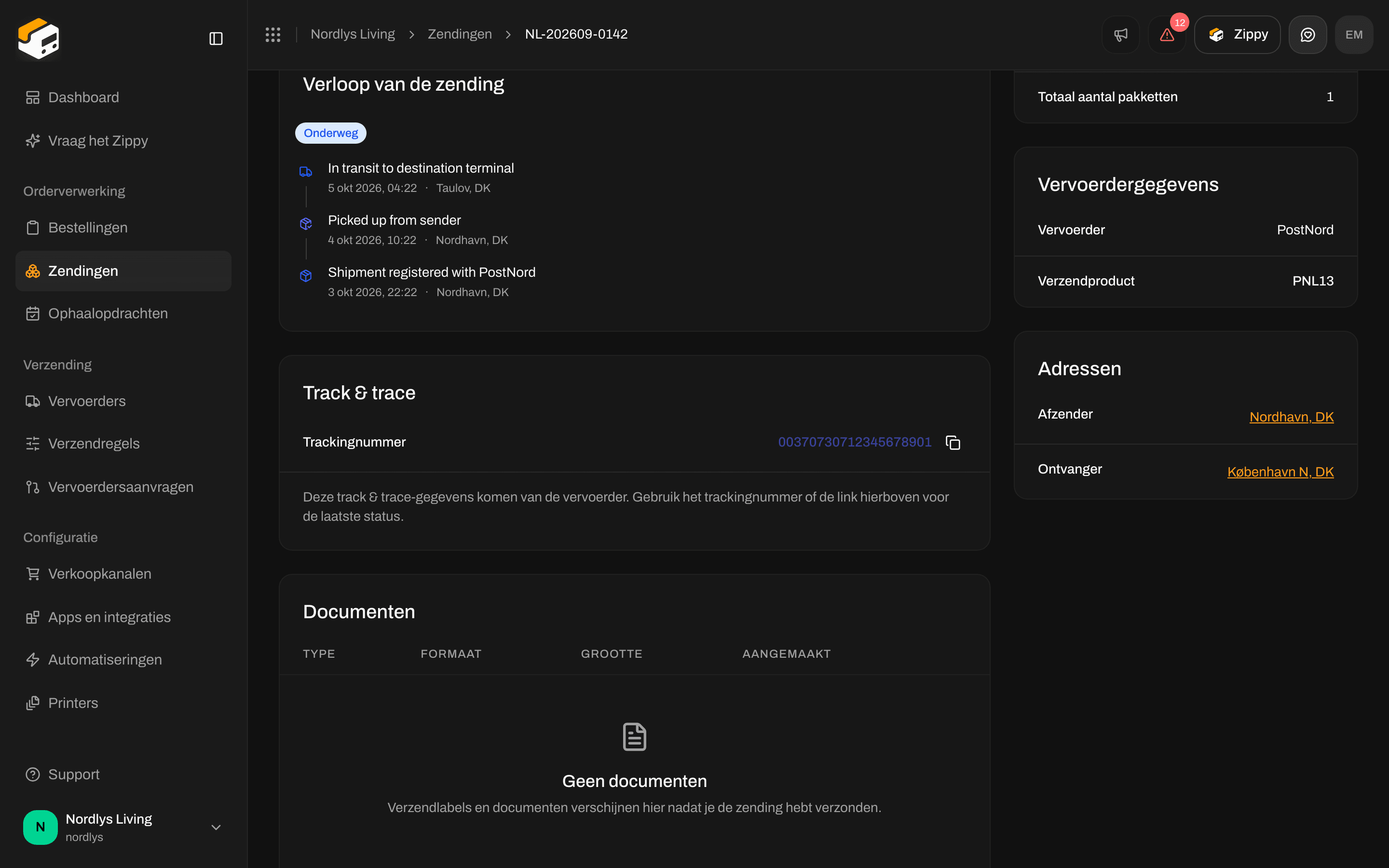Open Vervoerdersaanvragen in sidebar

point(123,487)
